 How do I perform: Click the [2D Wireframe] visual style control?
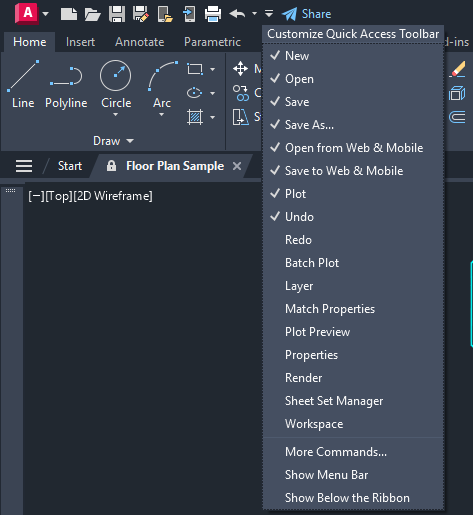[113, 196]
